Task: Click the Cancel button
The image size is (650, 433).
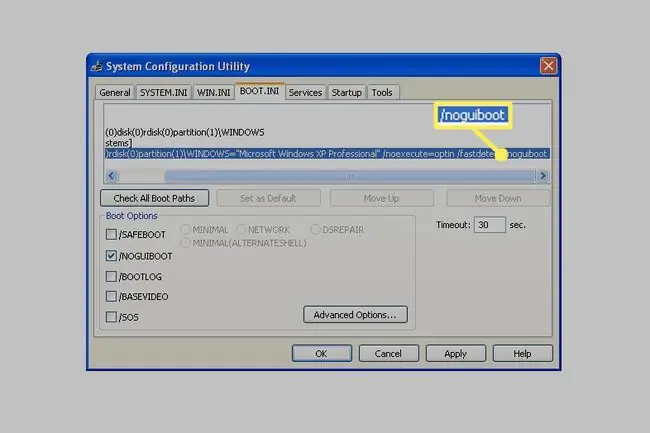Action: [388, 354]
